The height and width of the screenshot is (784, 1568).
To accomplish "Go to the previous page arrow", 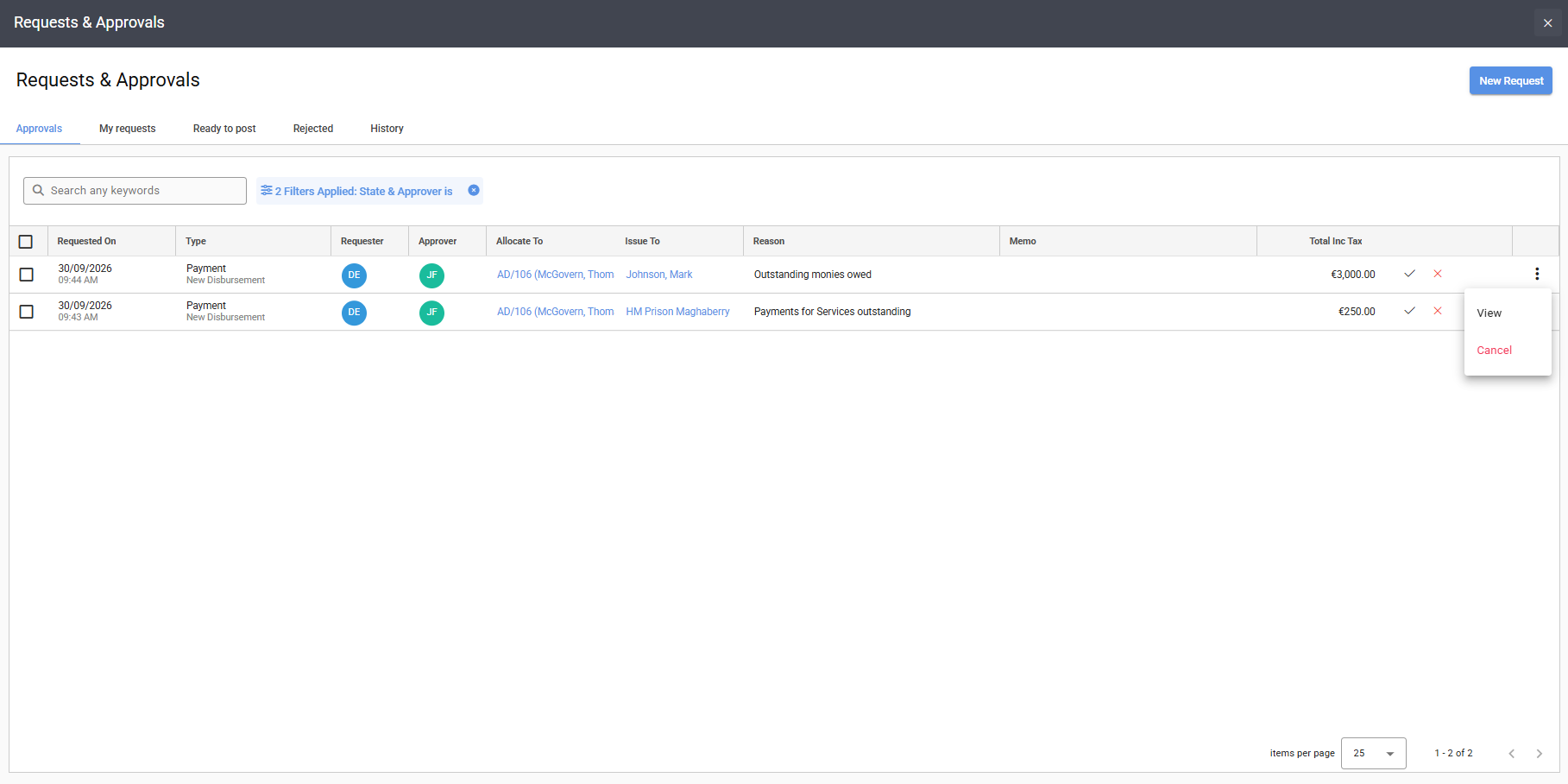I will (x=1512, y=754).
